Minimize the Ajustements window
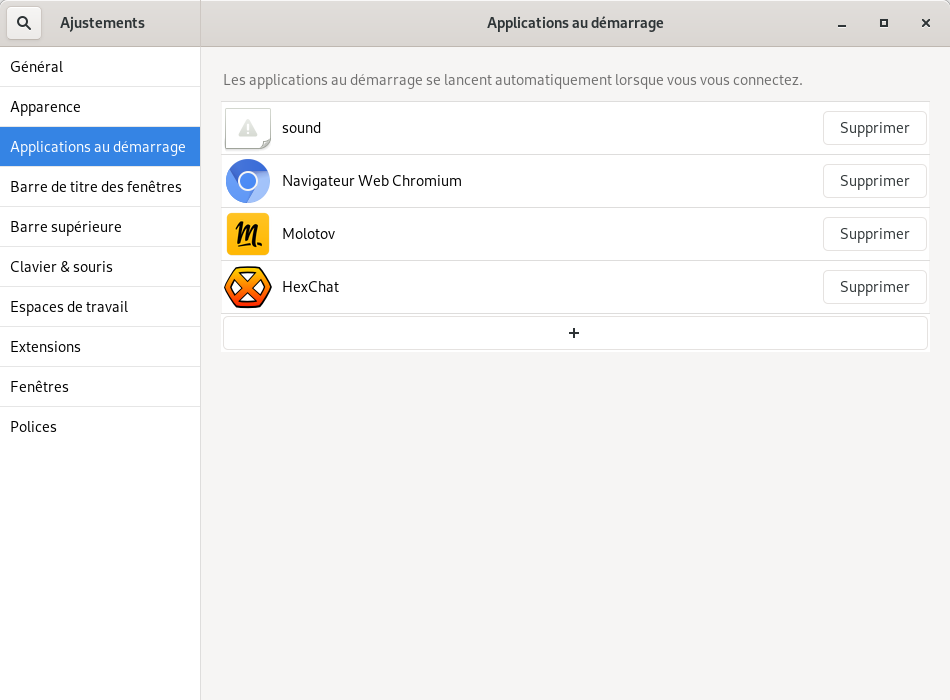950x700 pixels. tap(842, 23)
